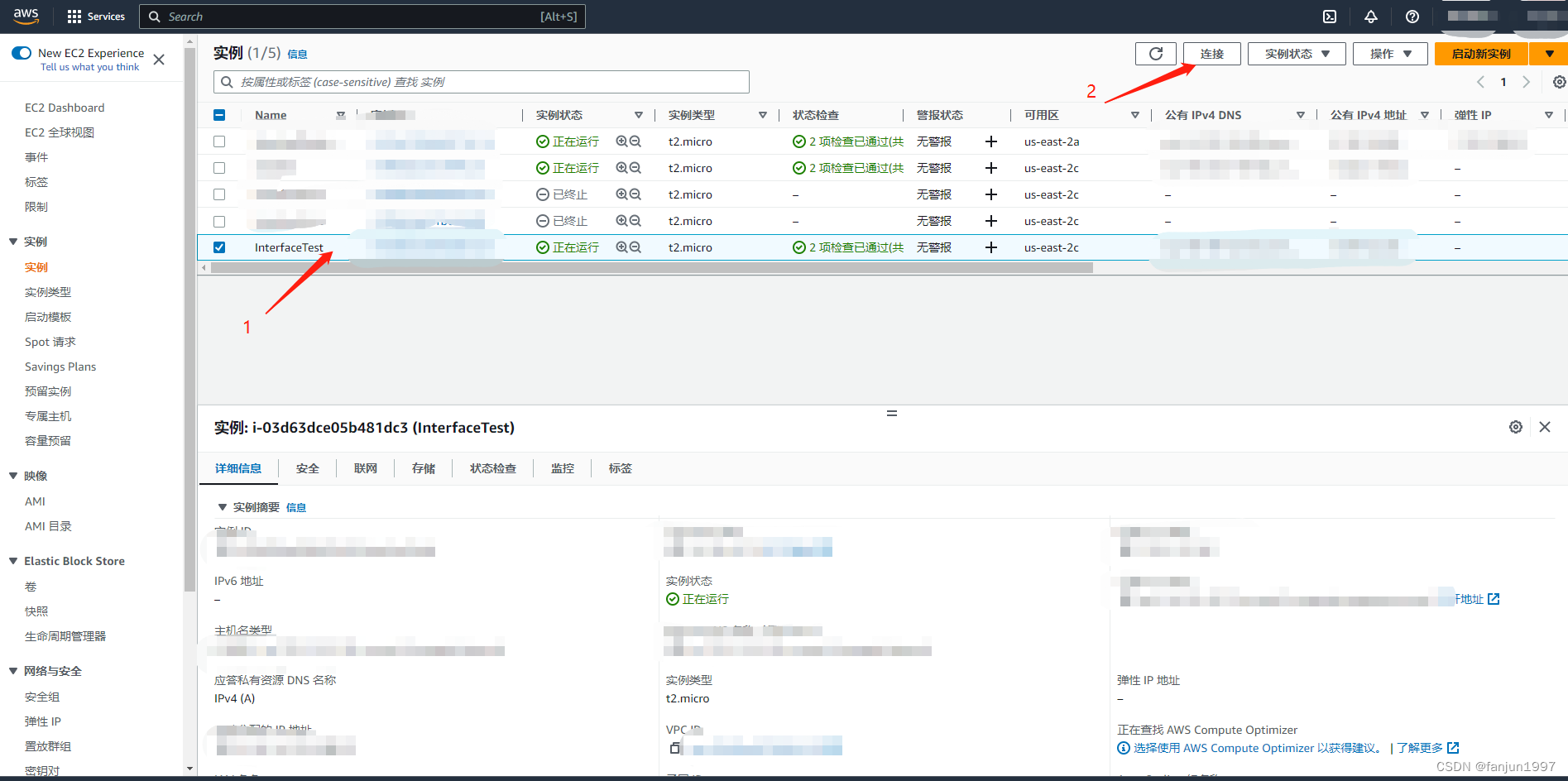
Task: Open external link icon beside 地址
Action: 1494,599
